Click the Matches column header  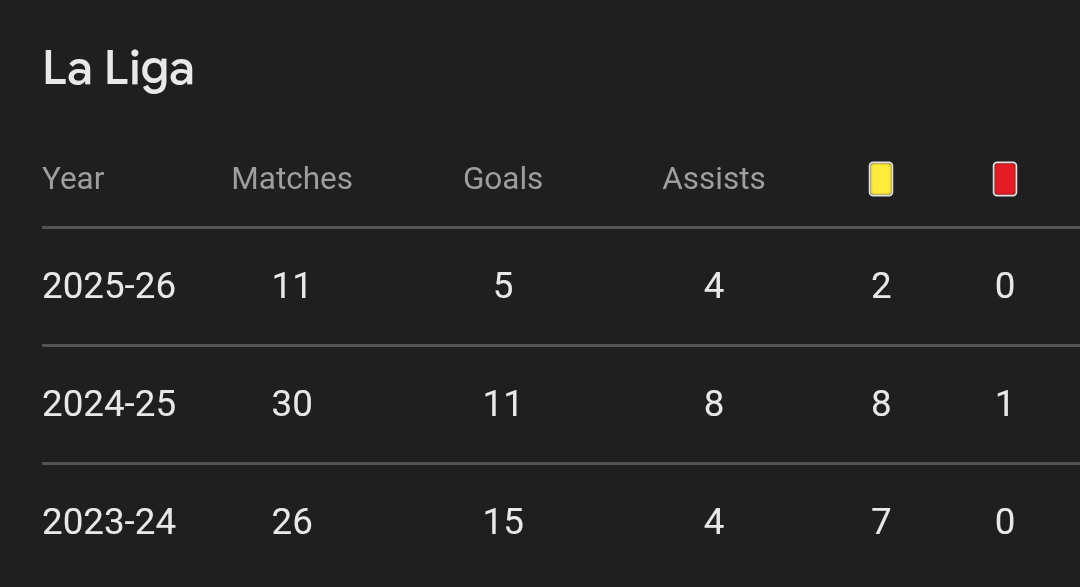(x=292, y=179)
